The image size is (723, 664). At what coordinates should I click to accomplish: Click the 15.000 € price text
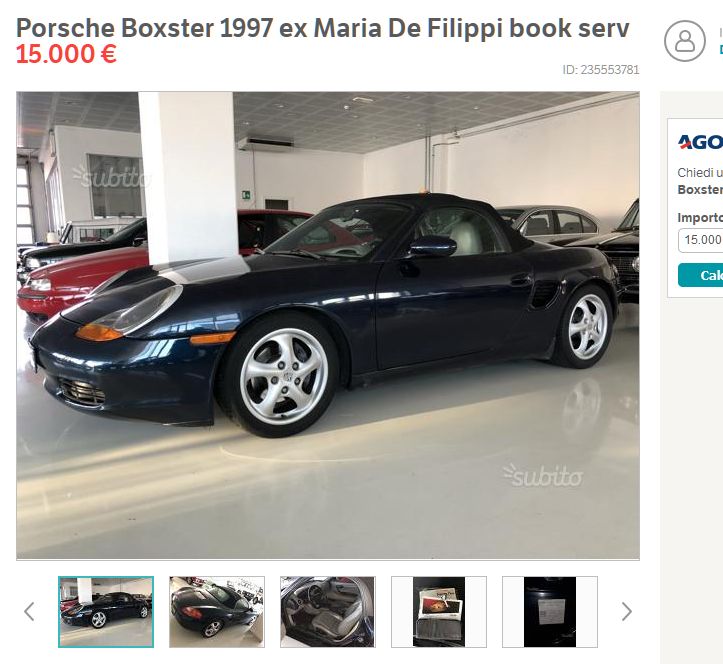tap(66, 54)
